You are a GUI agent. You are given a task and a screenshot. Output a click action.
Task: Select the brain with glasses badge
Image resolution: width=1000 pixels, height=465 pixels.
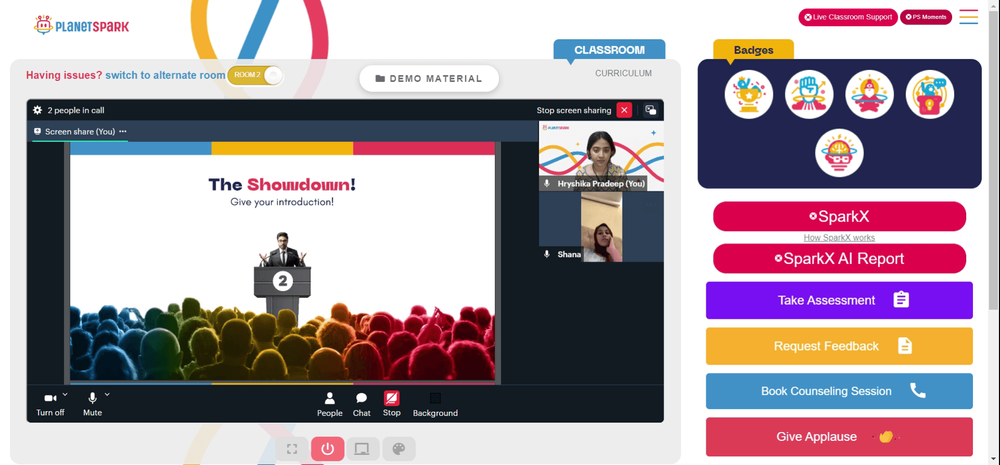pos(839,153)
